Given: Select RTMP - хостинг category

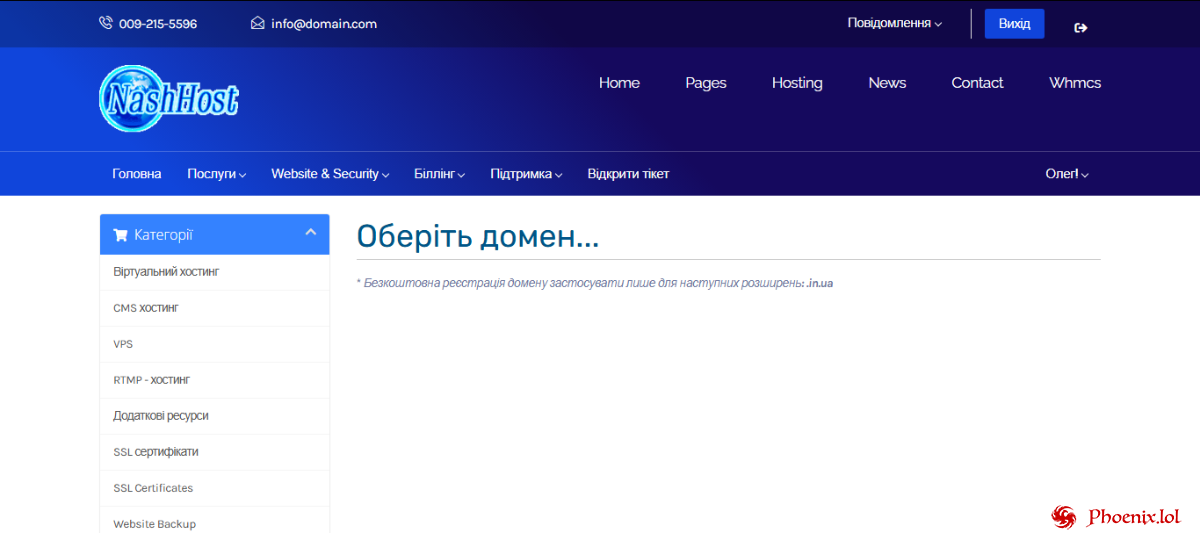Looking at the screenshot, I should pos(215,380).
